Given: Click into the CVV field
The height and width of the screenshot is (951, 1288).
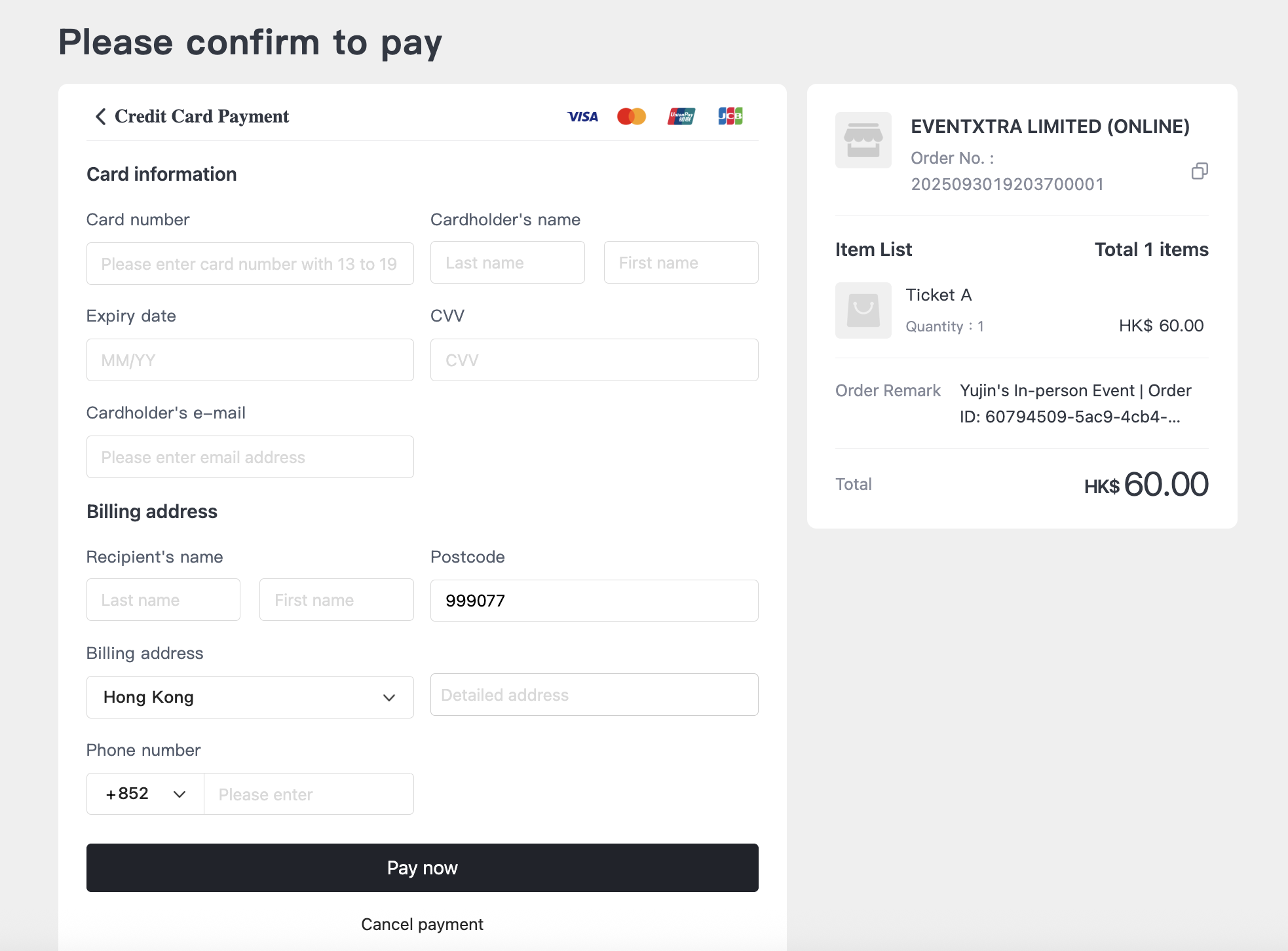Looking at the screenshot, I should point(594,360).
